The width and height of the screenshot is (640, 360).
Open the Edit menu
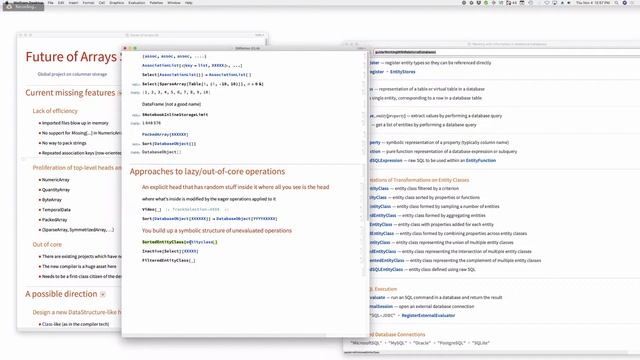(x=61, y=3)
